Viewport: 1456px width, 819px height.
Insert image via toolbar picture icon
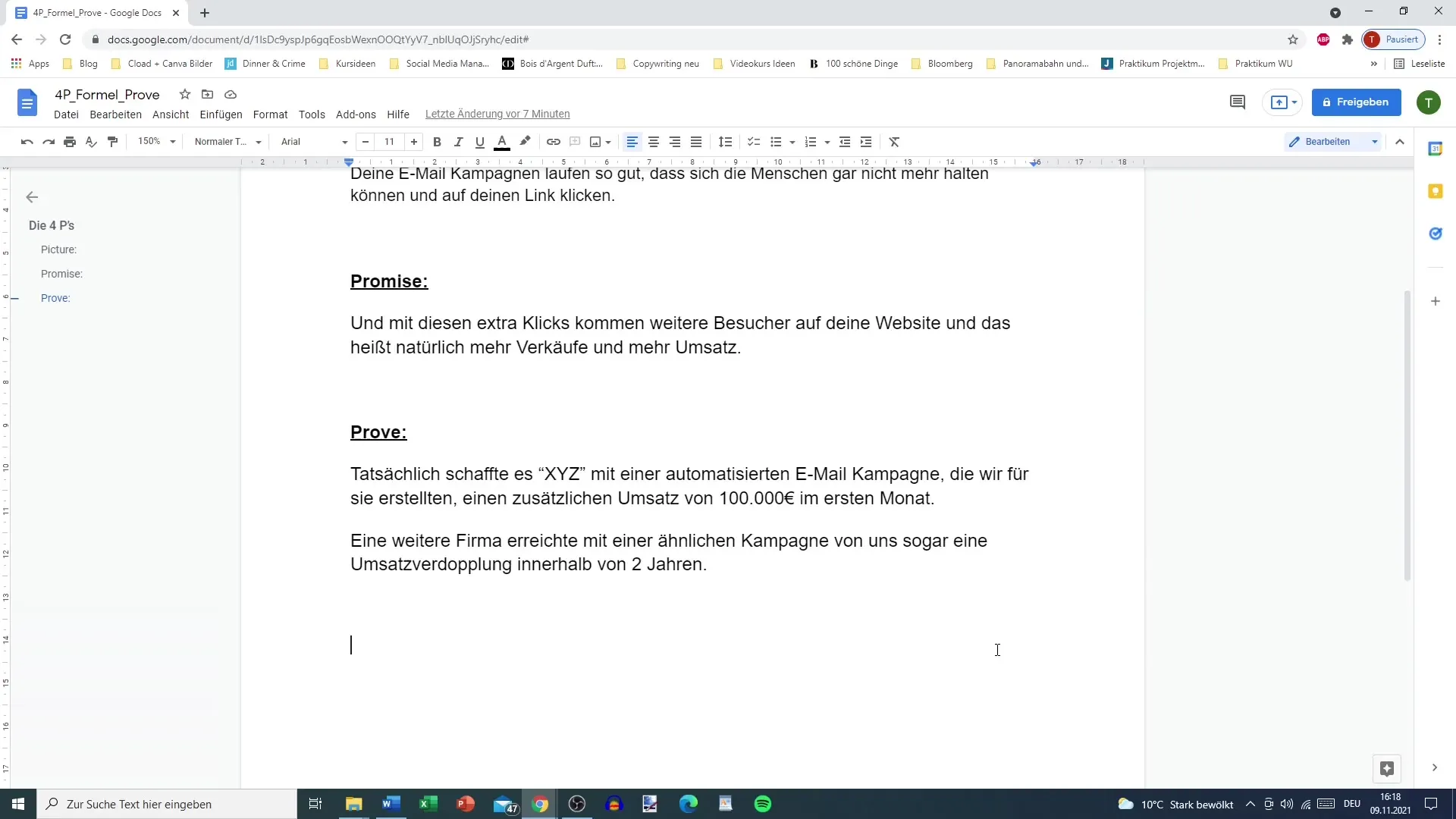tap(595, 142)
